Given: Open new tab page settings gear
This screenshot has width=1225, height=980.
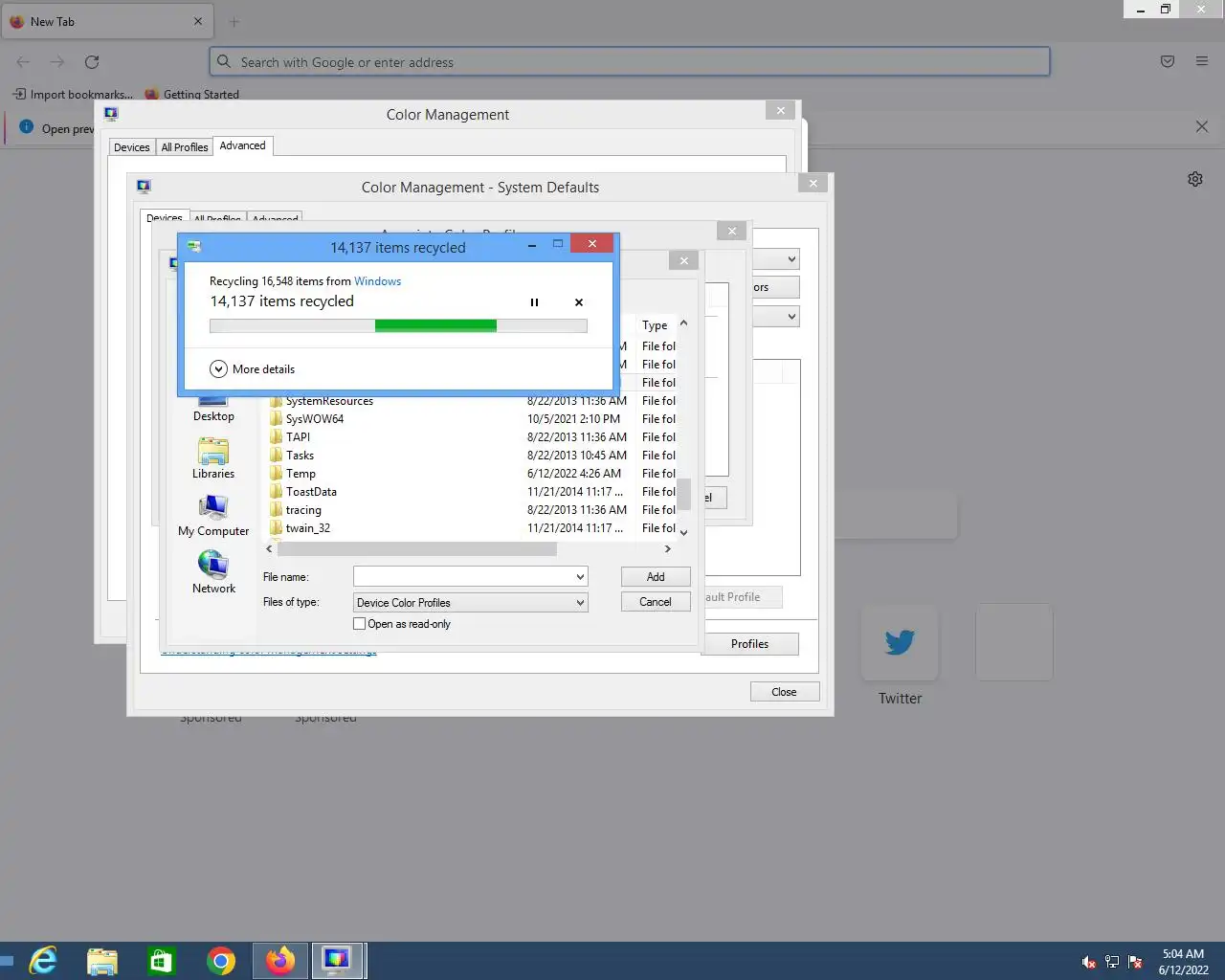Looking at the screenshot, I should [x=1195, y=179].
